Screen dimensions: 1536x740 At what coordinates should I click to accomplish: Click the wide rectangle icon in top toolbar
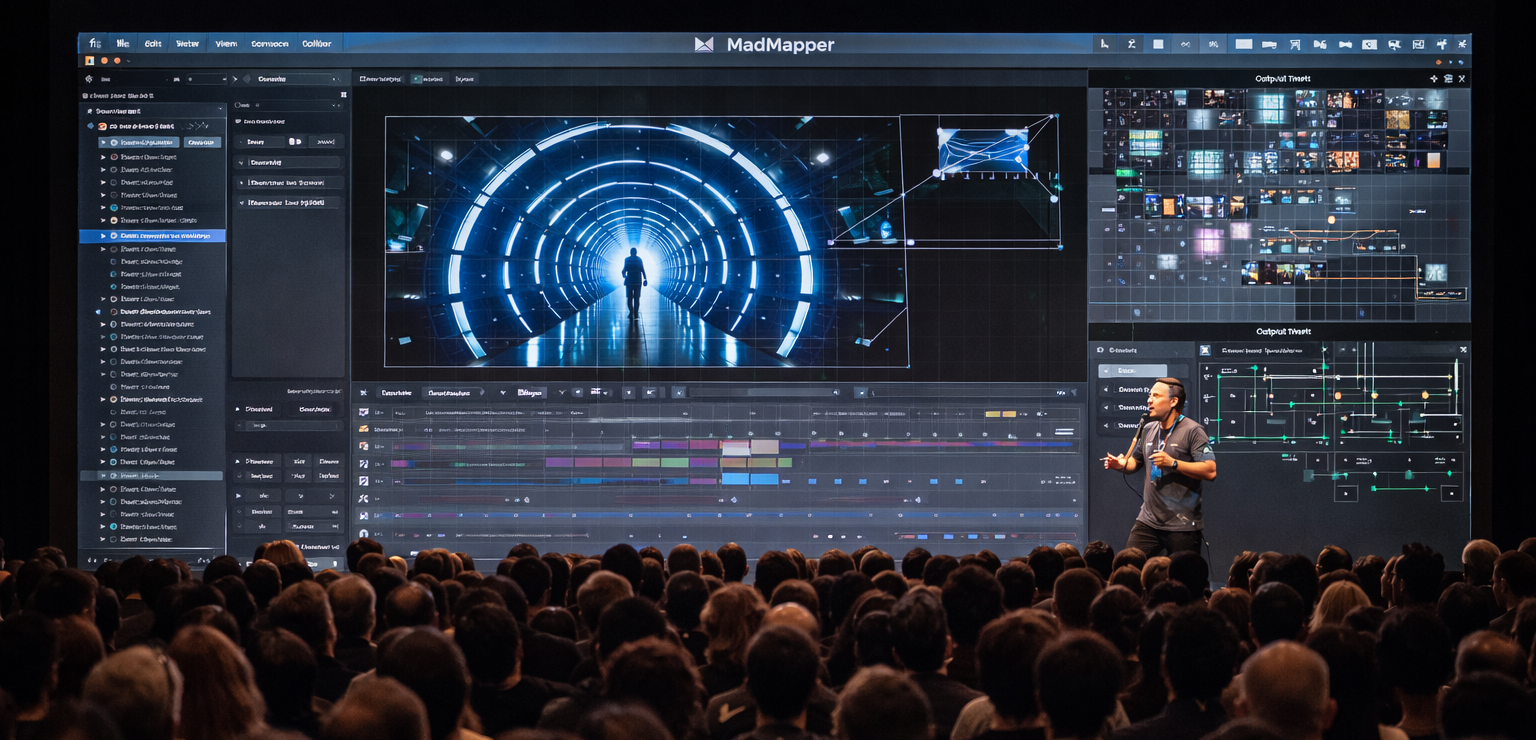[x=1244, y=44]
